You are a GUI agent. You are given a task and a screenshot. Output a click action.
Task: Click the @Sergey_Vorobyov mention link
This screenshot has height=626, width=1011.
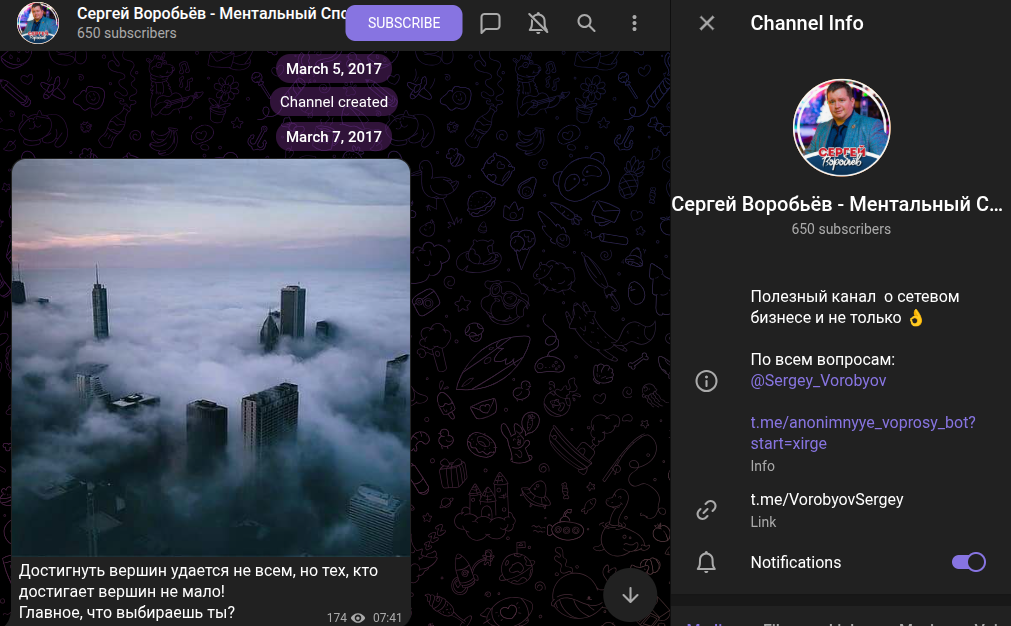click(x=818, y=381)
